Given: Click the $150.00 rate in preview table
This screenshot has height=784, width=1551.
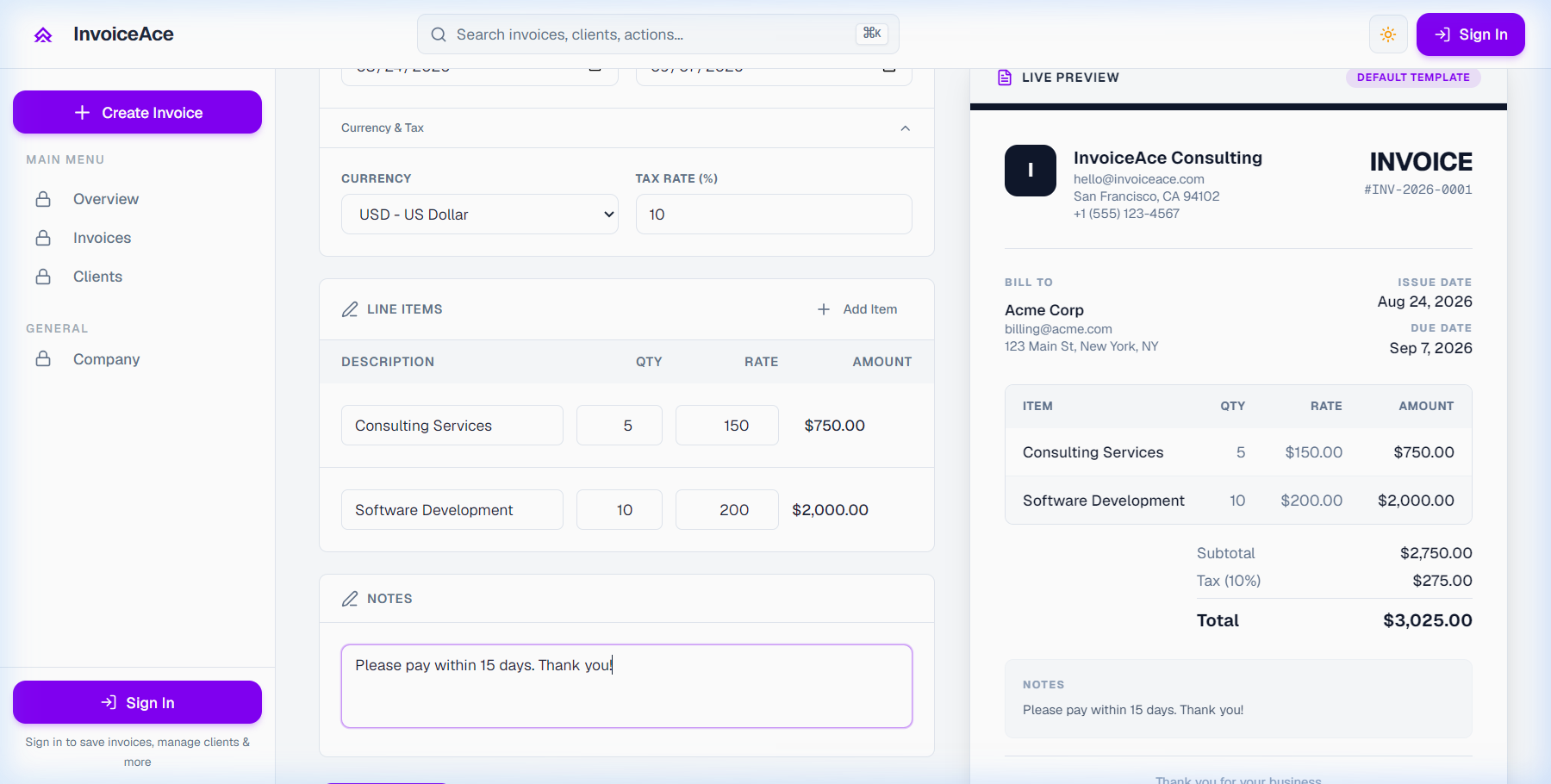Looking at the screenshot, I should (1314, 452).
